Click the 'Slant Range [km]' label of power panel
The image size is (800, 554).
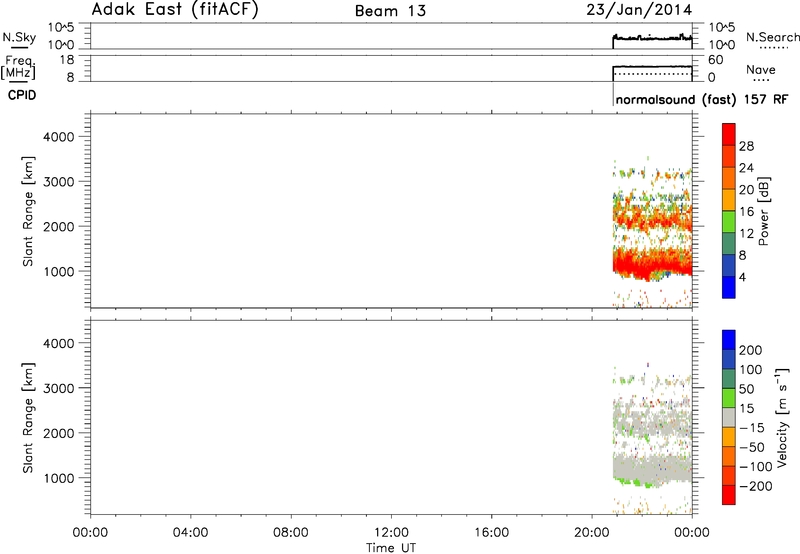[28, 211]
